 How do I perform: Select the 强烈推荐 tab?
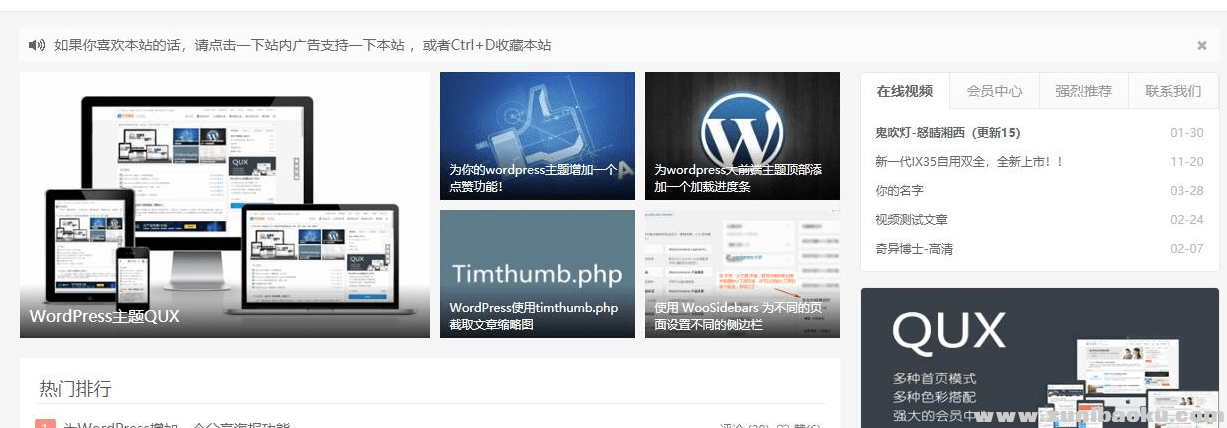(1083, 91)
